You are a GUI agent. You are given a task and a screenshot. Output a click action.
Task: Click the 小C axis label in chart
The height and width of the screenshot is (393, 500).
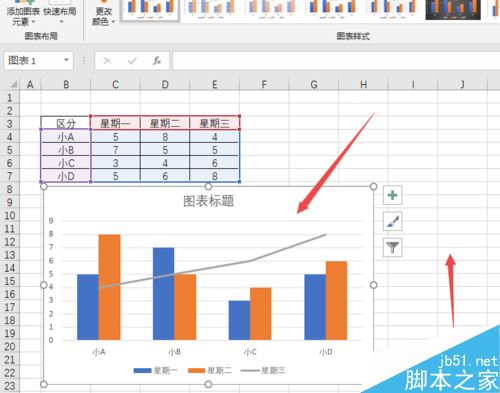(x=250, y=352)
